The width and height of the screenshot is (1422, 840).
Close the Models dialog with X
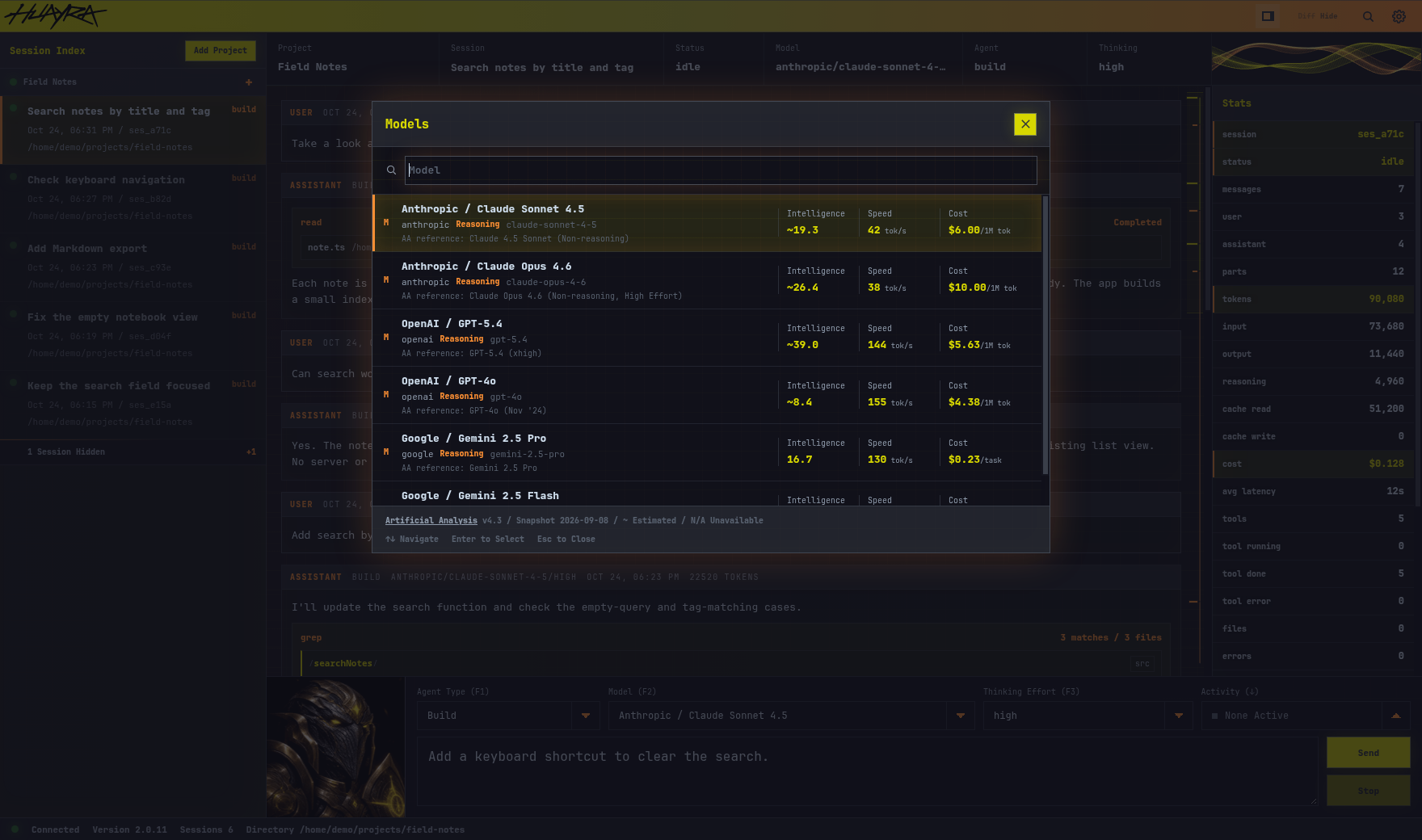(x=1024, y=124)
